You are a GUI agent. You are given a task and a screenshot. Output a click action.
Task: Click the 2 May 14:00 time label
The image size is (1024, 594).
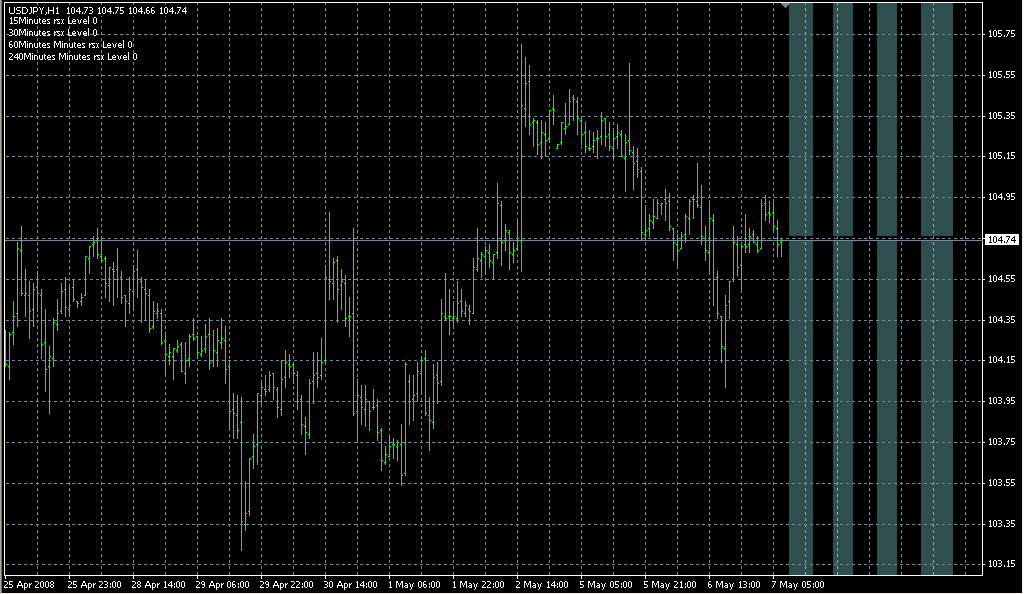coord(542,585)
